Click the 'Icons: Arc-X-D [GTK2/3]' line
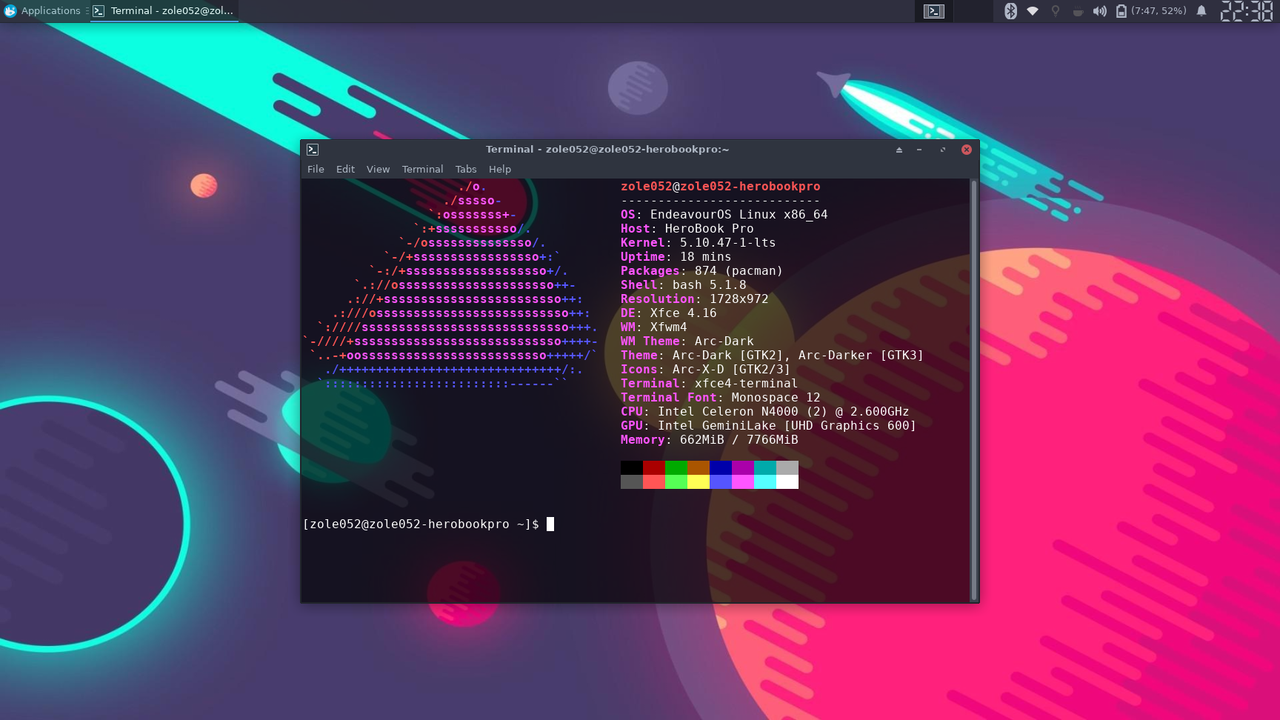The image size is (1280, 720). pos(705,369)
